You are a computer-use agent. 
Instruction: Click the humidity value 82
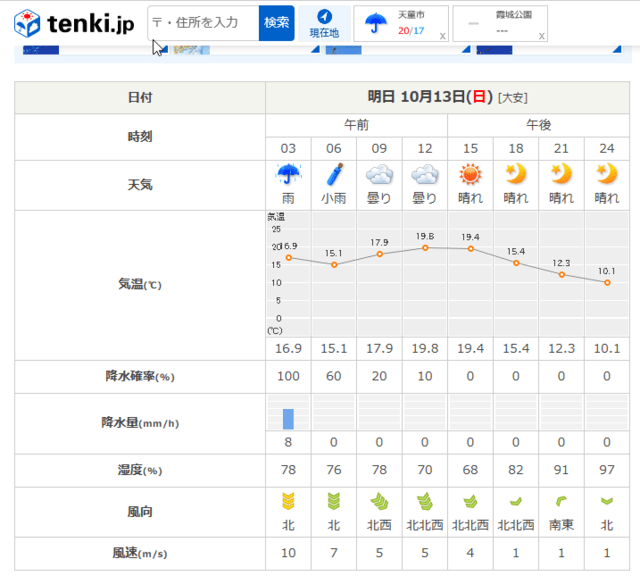(x=516, y=470)
